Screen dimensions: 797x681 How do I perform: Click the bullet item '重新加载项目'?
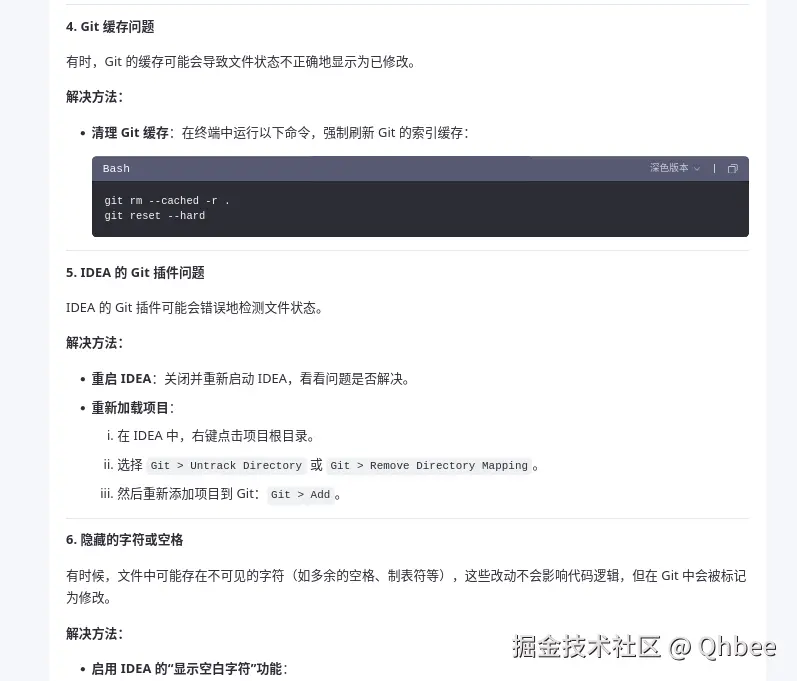pyautogui.click(x=133, y=408)
